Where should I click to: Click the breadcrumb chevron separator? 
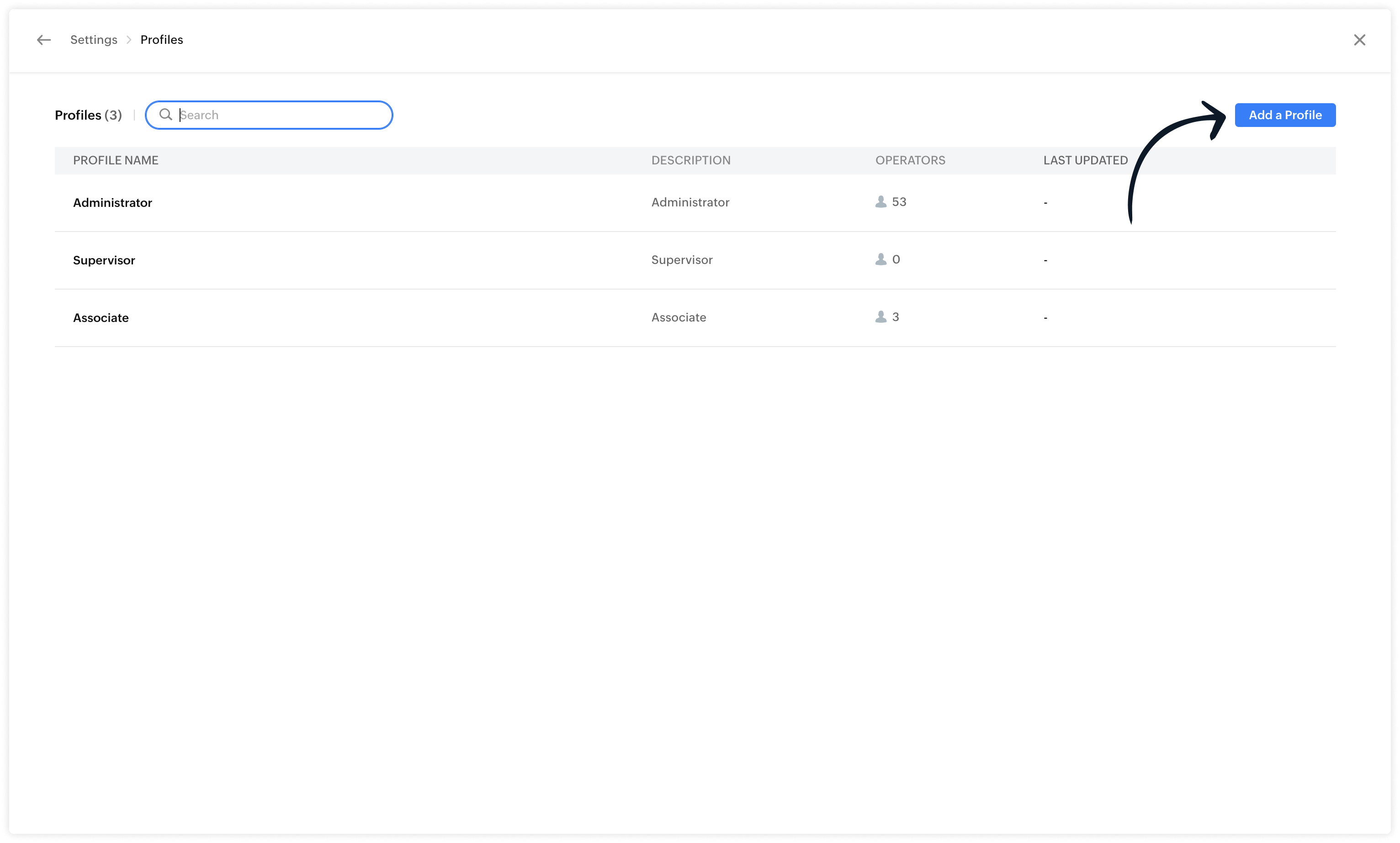[x=129, y=40]
